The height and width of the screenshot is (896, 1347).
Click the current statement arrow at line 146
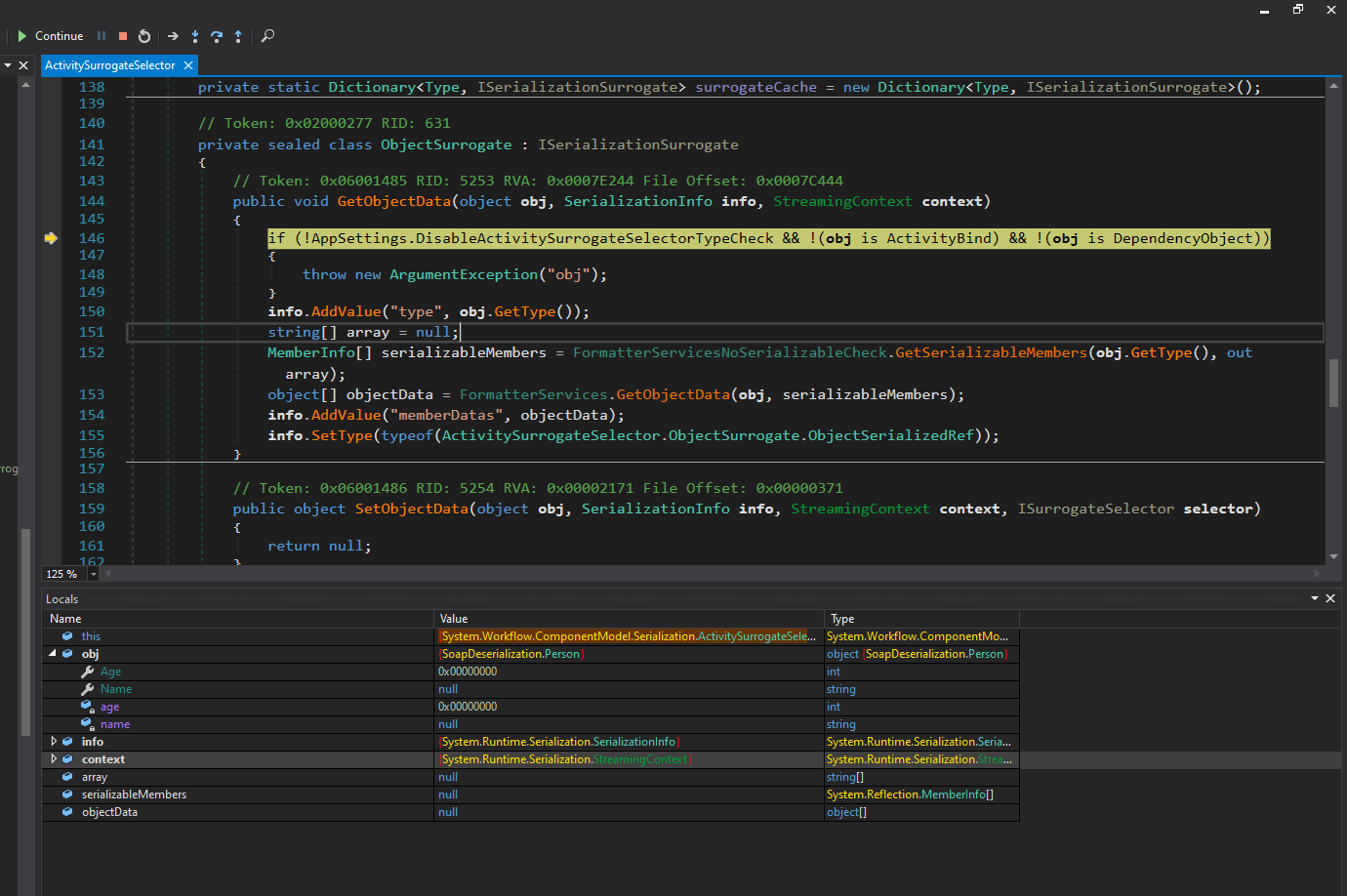pos(51,238)
